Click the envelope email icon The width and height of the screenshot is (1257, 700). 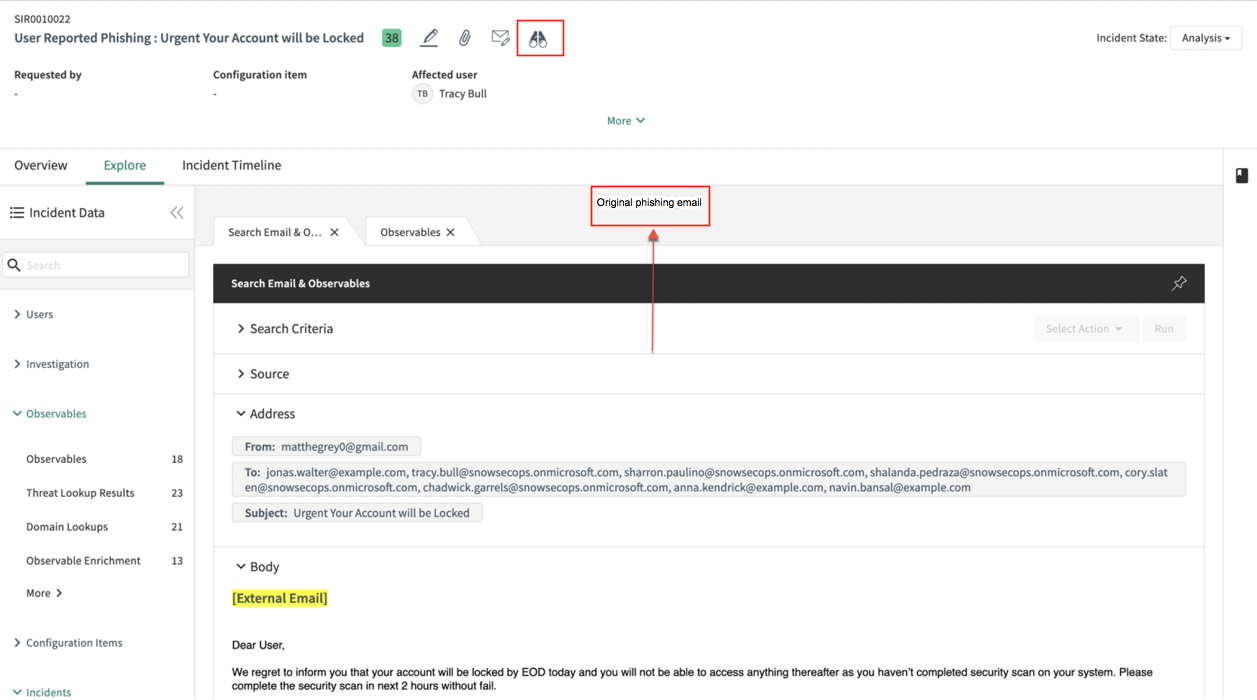point(500,38)
